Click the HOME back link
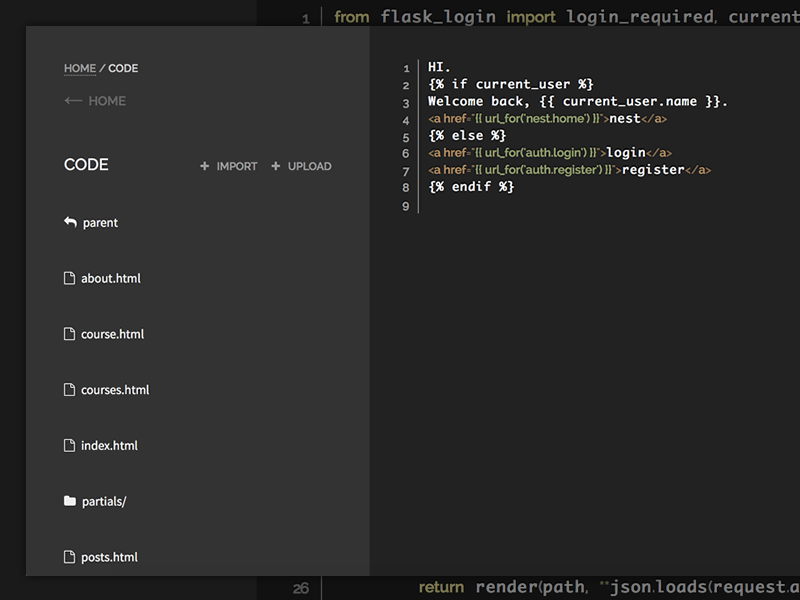The width and height of the screenshot is (800, 600). 106,100
